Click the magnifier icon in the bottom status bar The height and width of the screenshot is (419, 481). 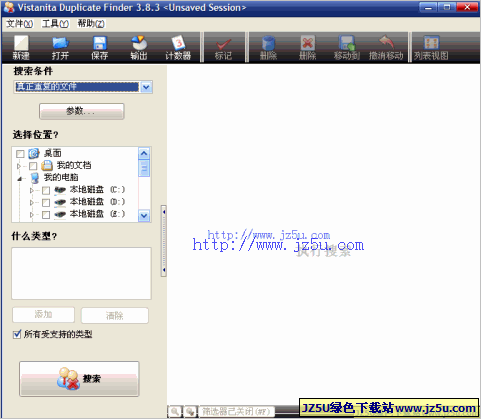175,411
